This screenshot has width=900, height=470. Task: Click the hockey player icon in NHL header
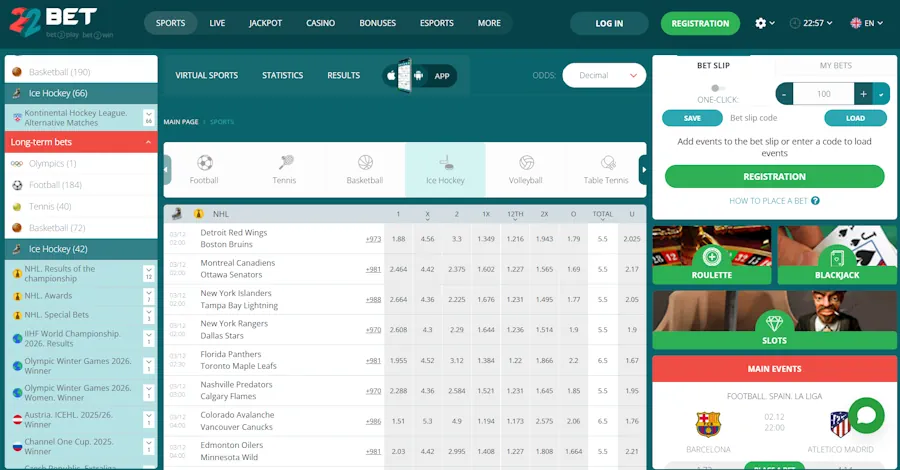point(177,214)
